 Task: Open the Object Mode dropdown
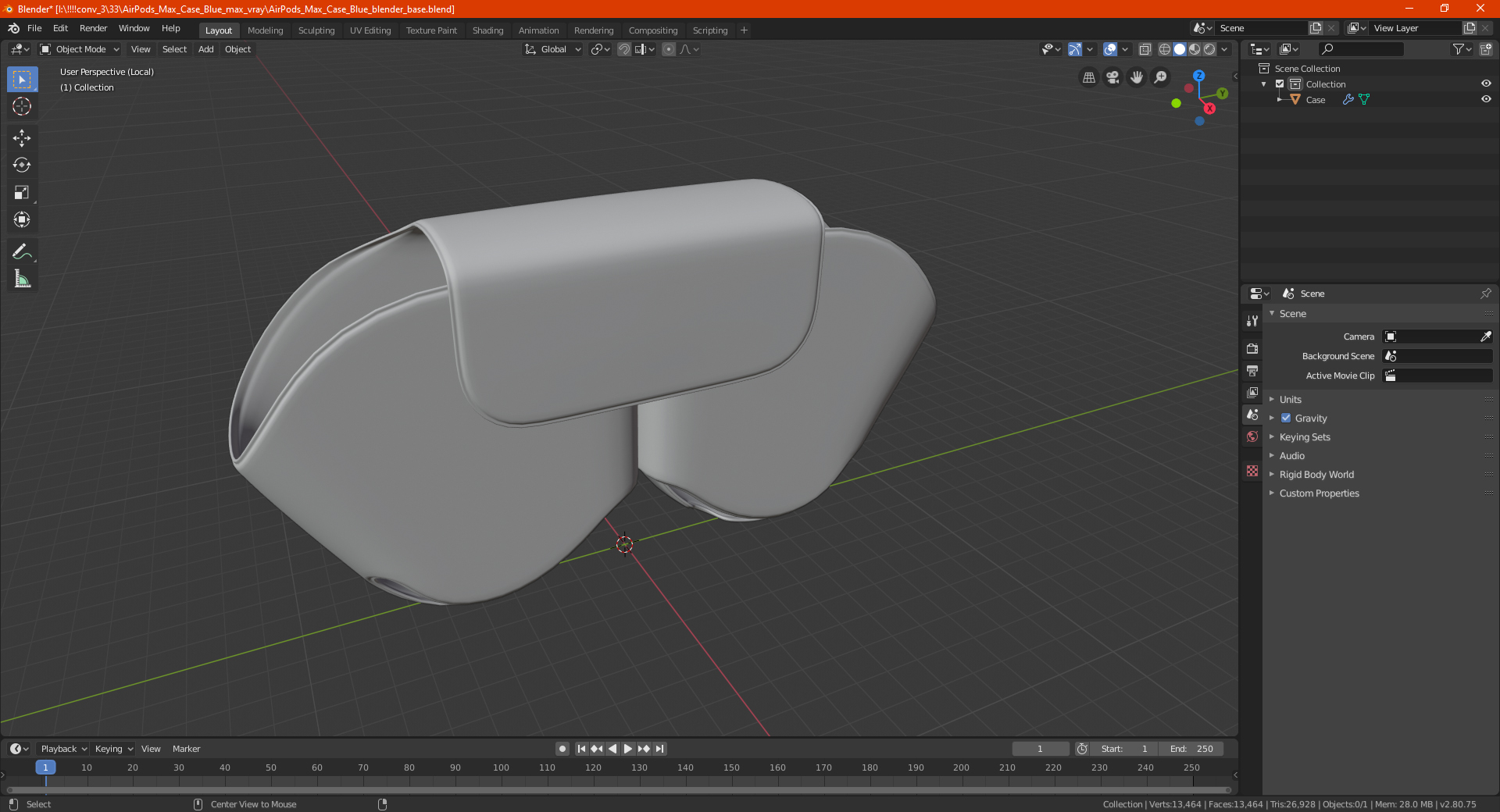pos(80,49)
